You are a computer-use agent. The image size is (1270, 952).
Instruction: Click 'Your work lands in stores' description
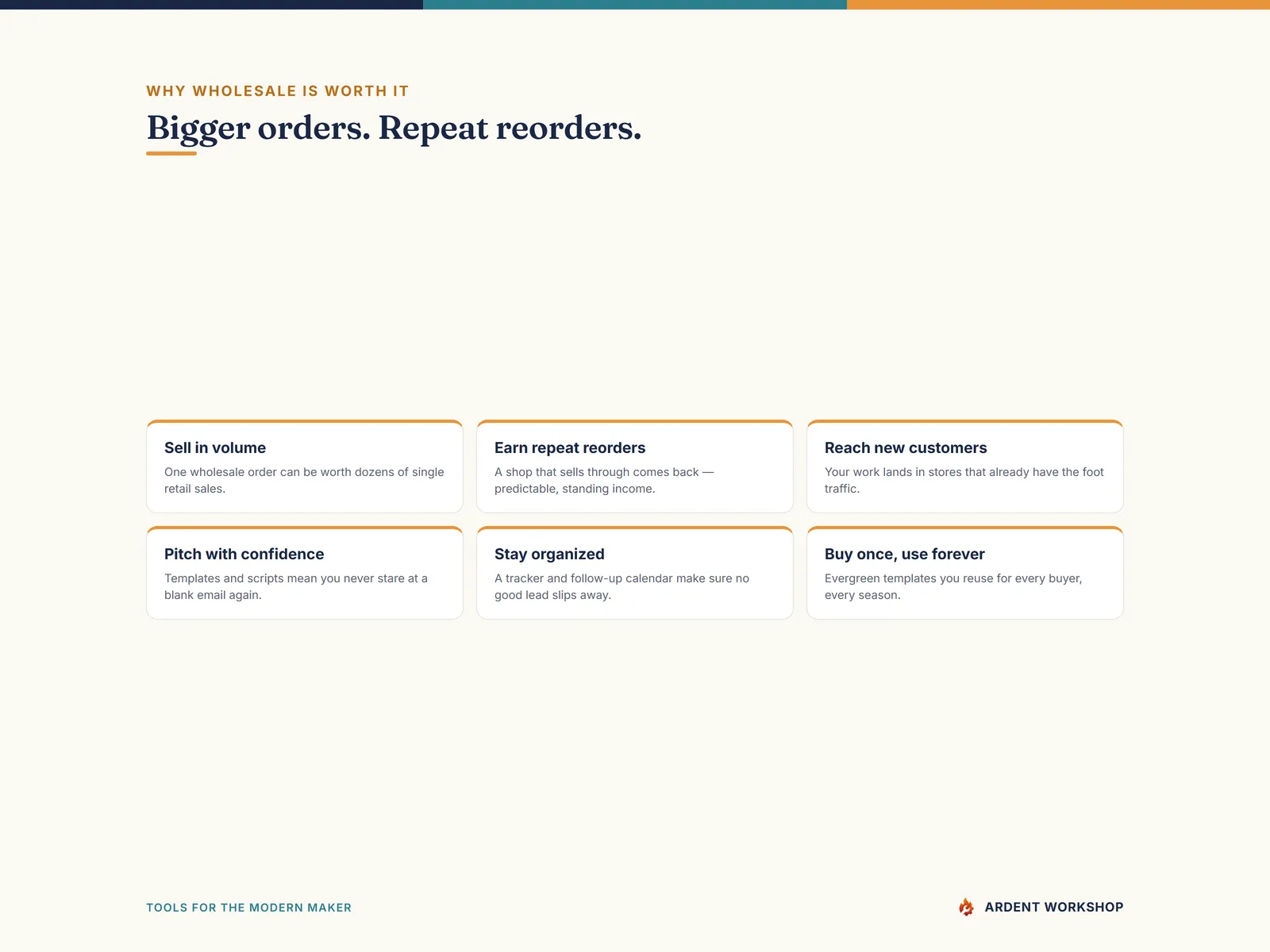(x=964, y=480)
